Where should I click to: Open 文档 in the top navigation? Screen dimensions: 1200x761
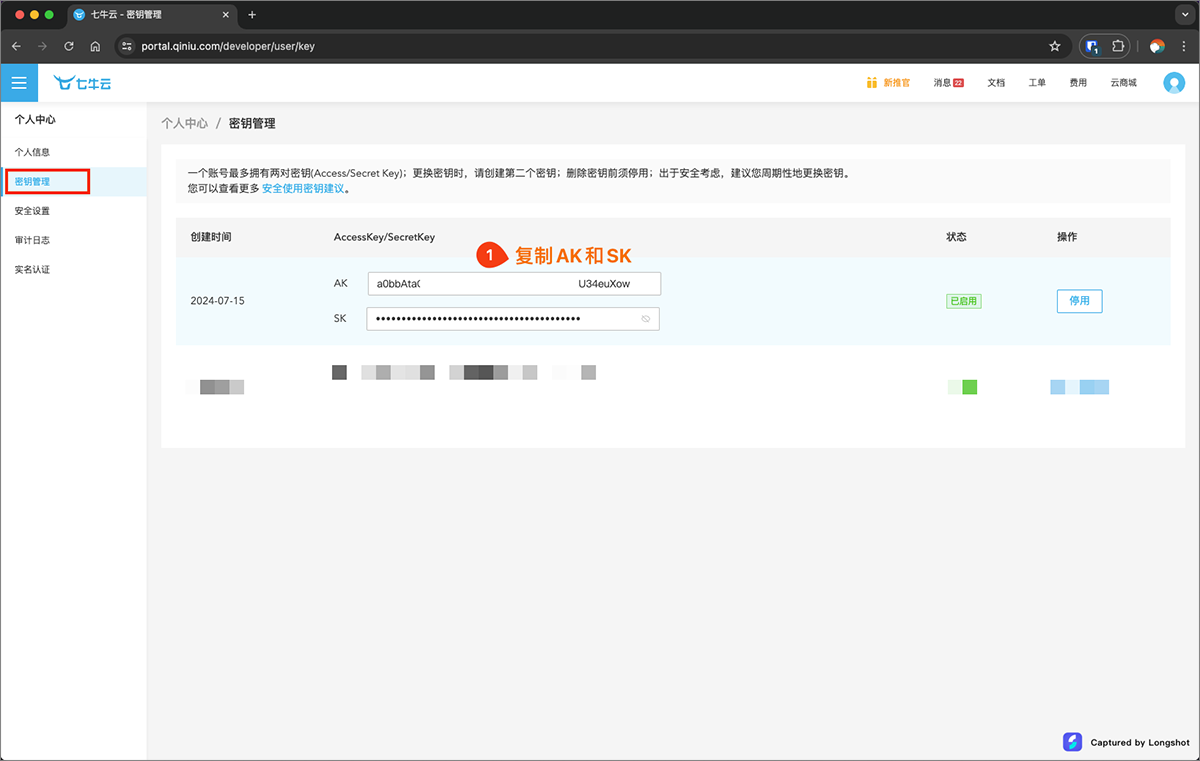click(996, 83)
